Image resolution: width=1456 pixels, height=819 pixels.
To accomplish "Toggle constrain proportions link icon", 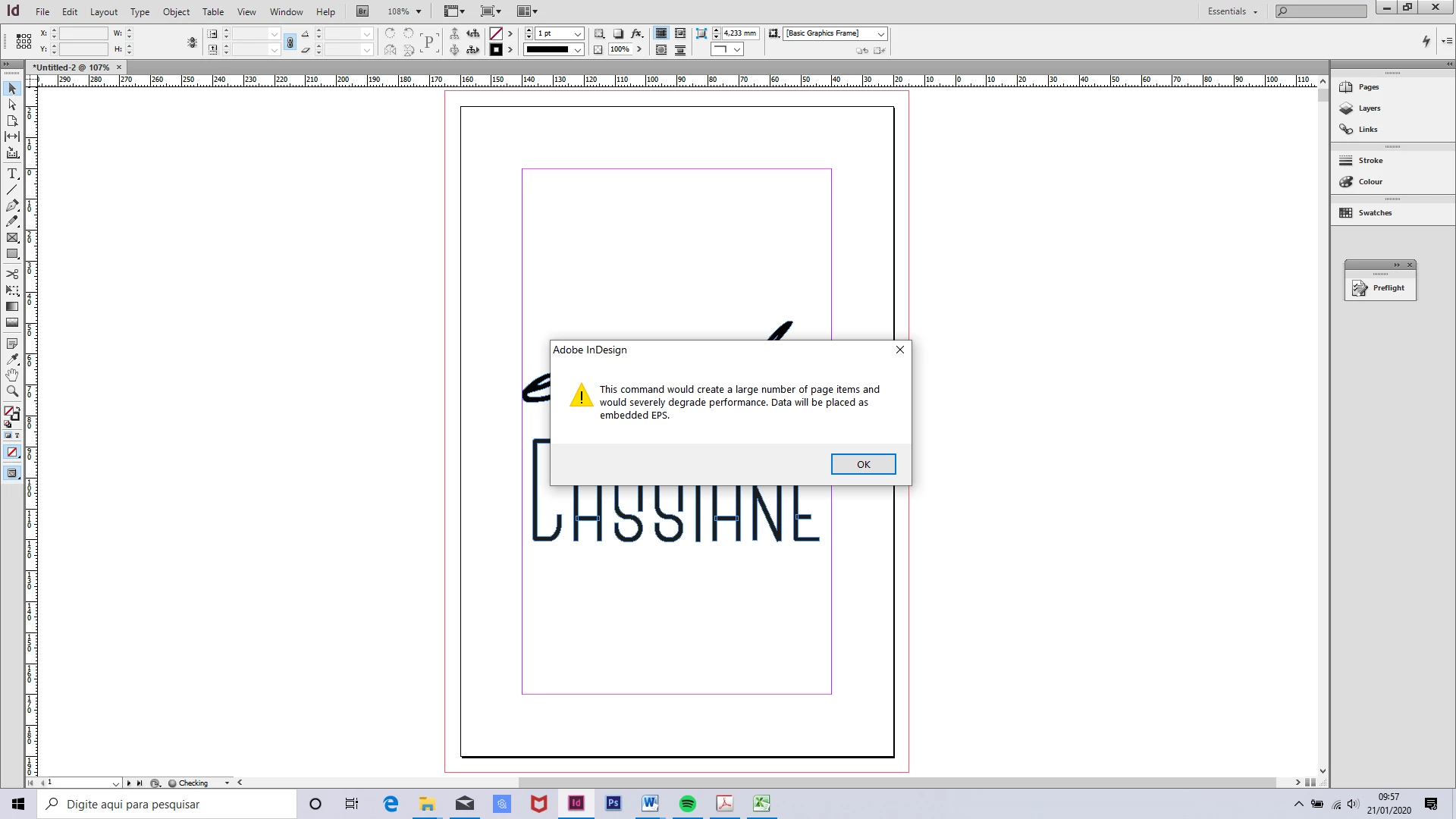I will [x=290, y=42].
